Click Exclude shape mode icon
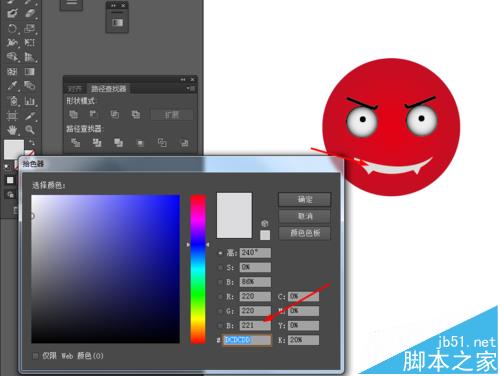Image resolution: width=500 pixels, height=376 pixels. click(x=136, y=114)
